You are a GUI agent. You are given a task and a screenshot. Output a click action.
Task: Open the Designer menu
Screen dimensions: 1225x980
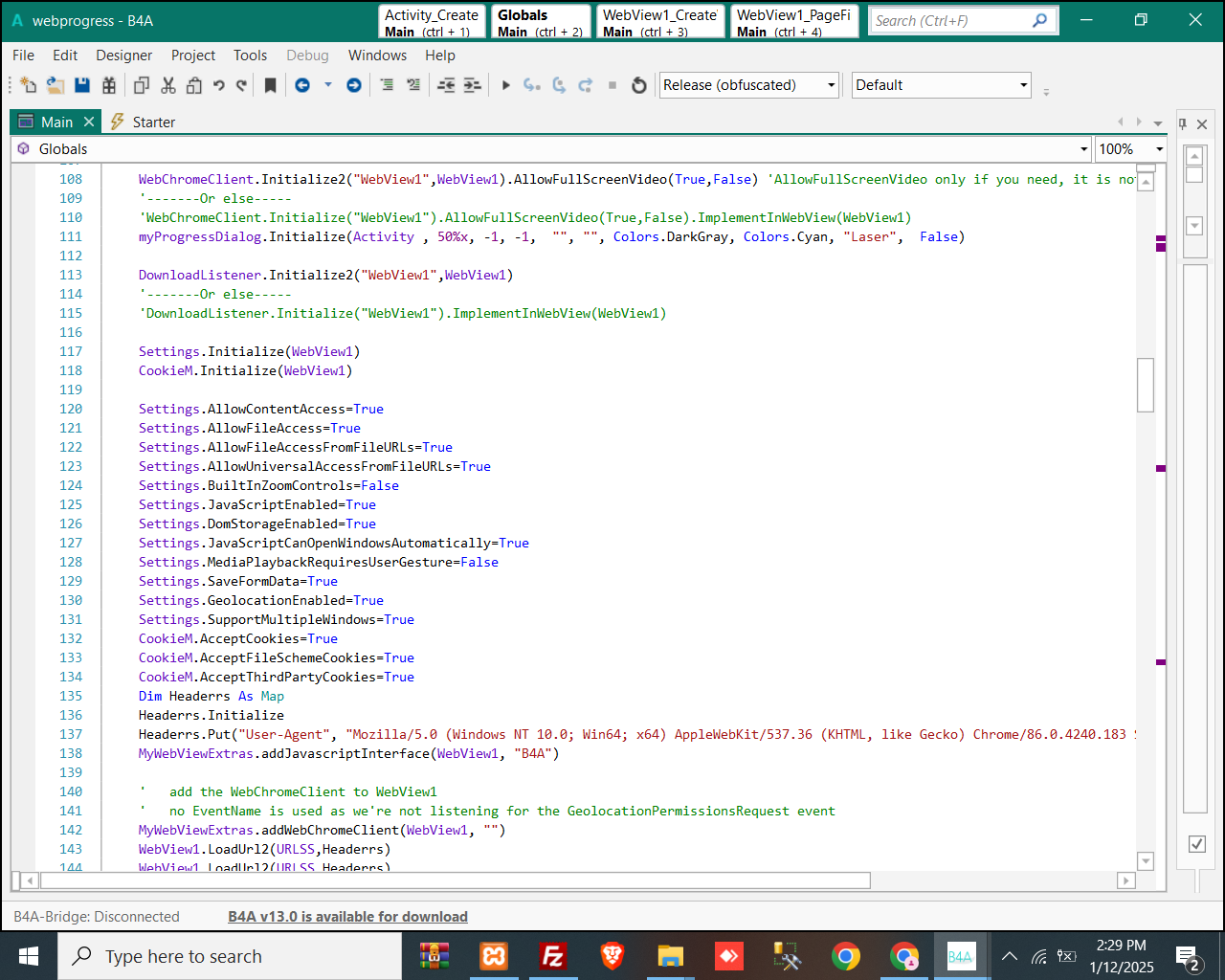pyautogui.click(x=123, y=56)
